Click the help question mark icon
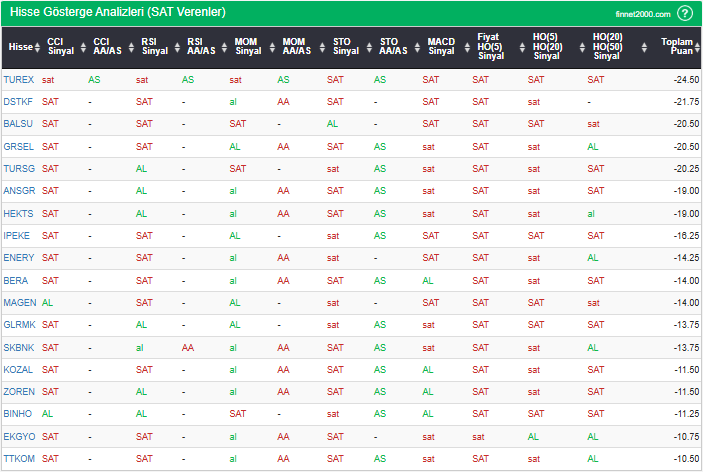703x472 pixels. [x=685, y=13]
